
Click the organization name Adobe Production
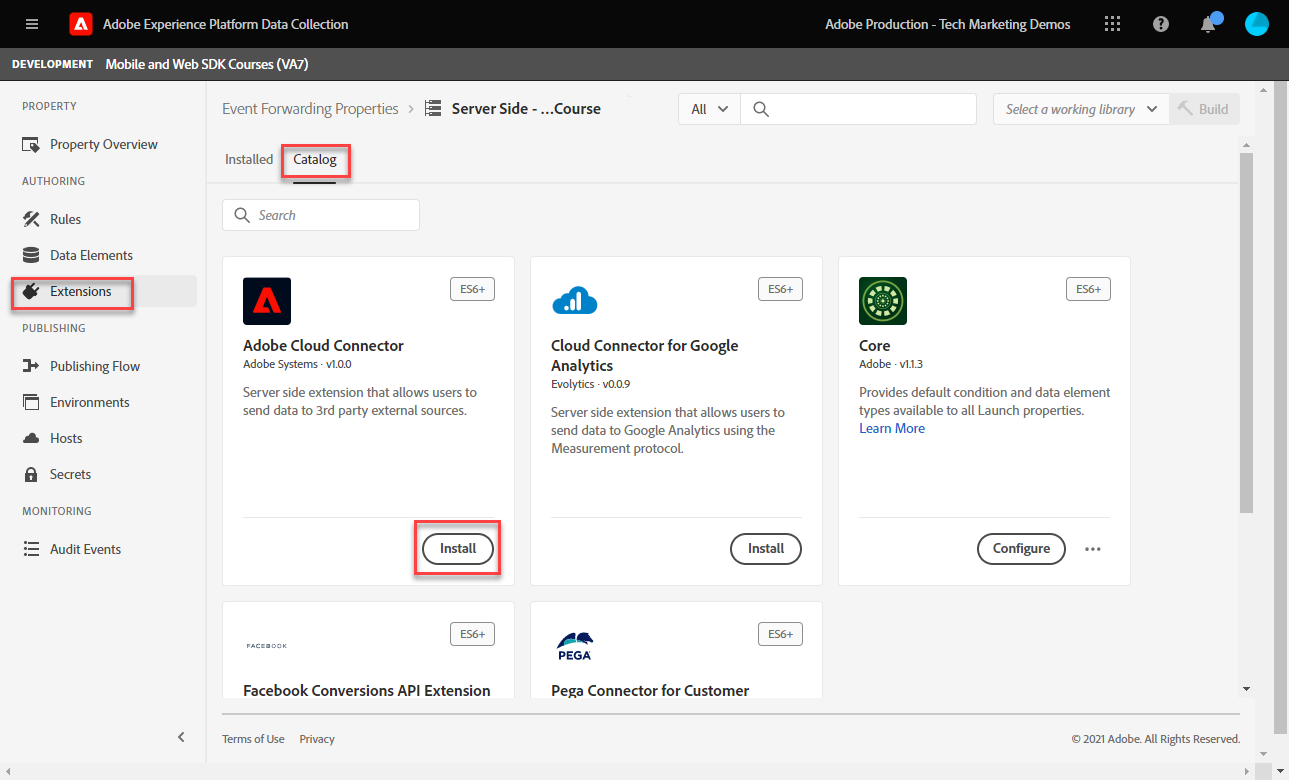coord(948,24)
